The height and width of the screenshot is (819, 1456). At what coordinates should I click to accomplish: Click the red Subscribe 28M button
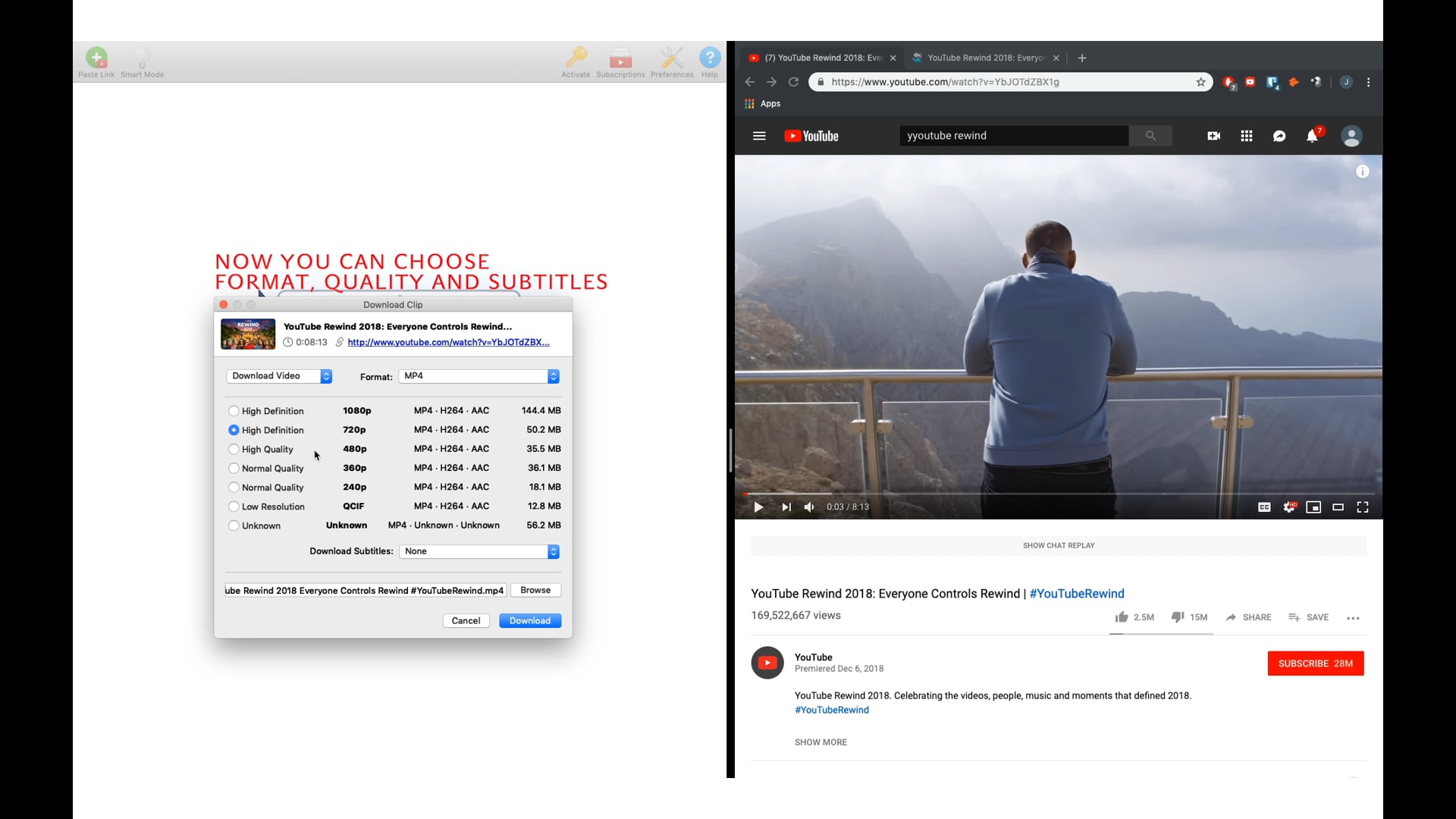tap(1315, 664)
